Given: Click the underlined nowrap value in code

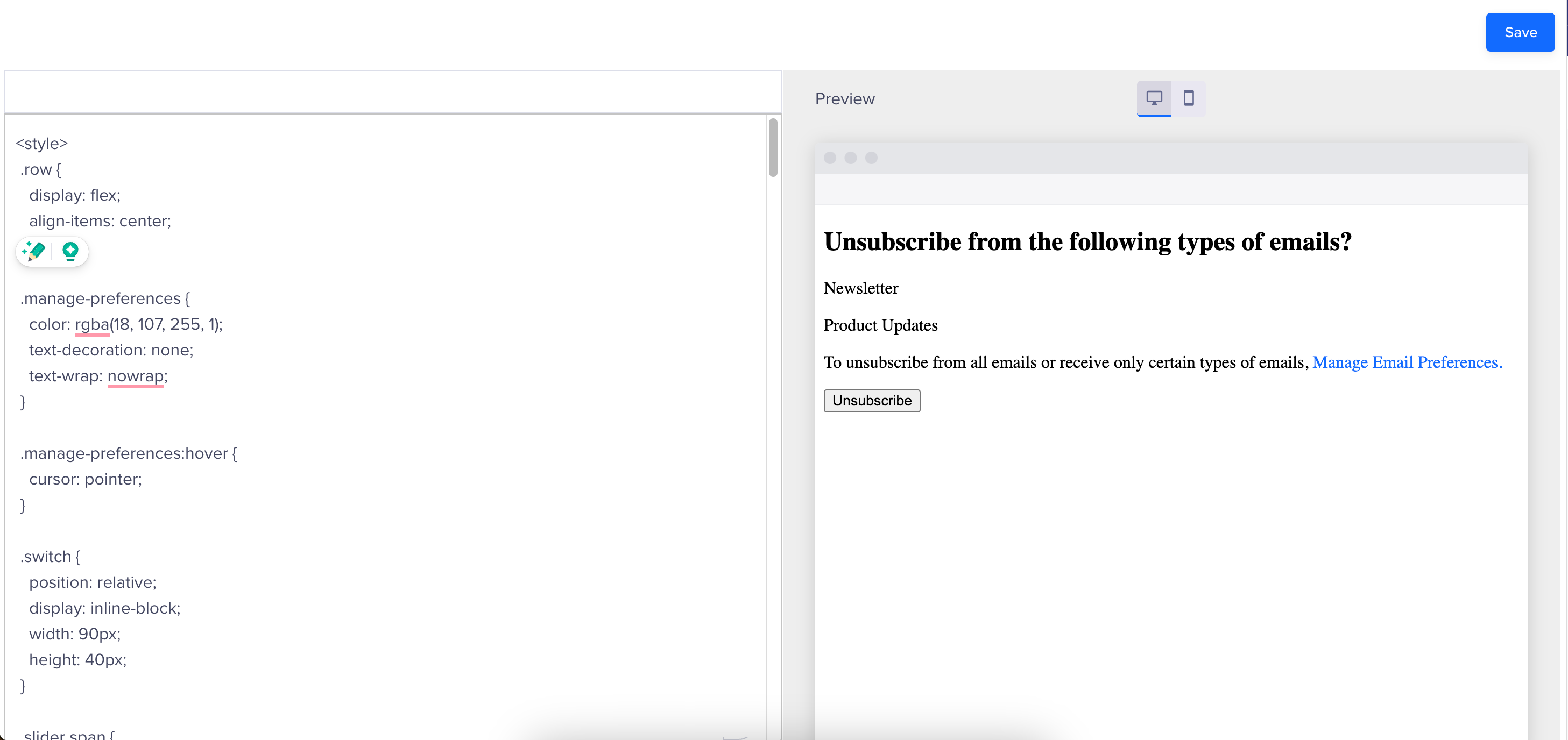Looking at the screenshot, I should pos(136,376).
